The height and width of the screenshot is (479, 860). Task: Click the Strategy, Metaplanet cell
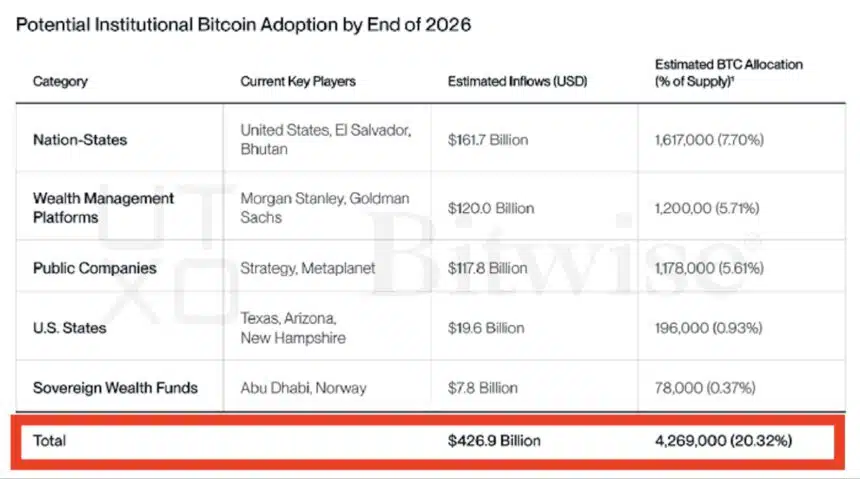[308, 268]
